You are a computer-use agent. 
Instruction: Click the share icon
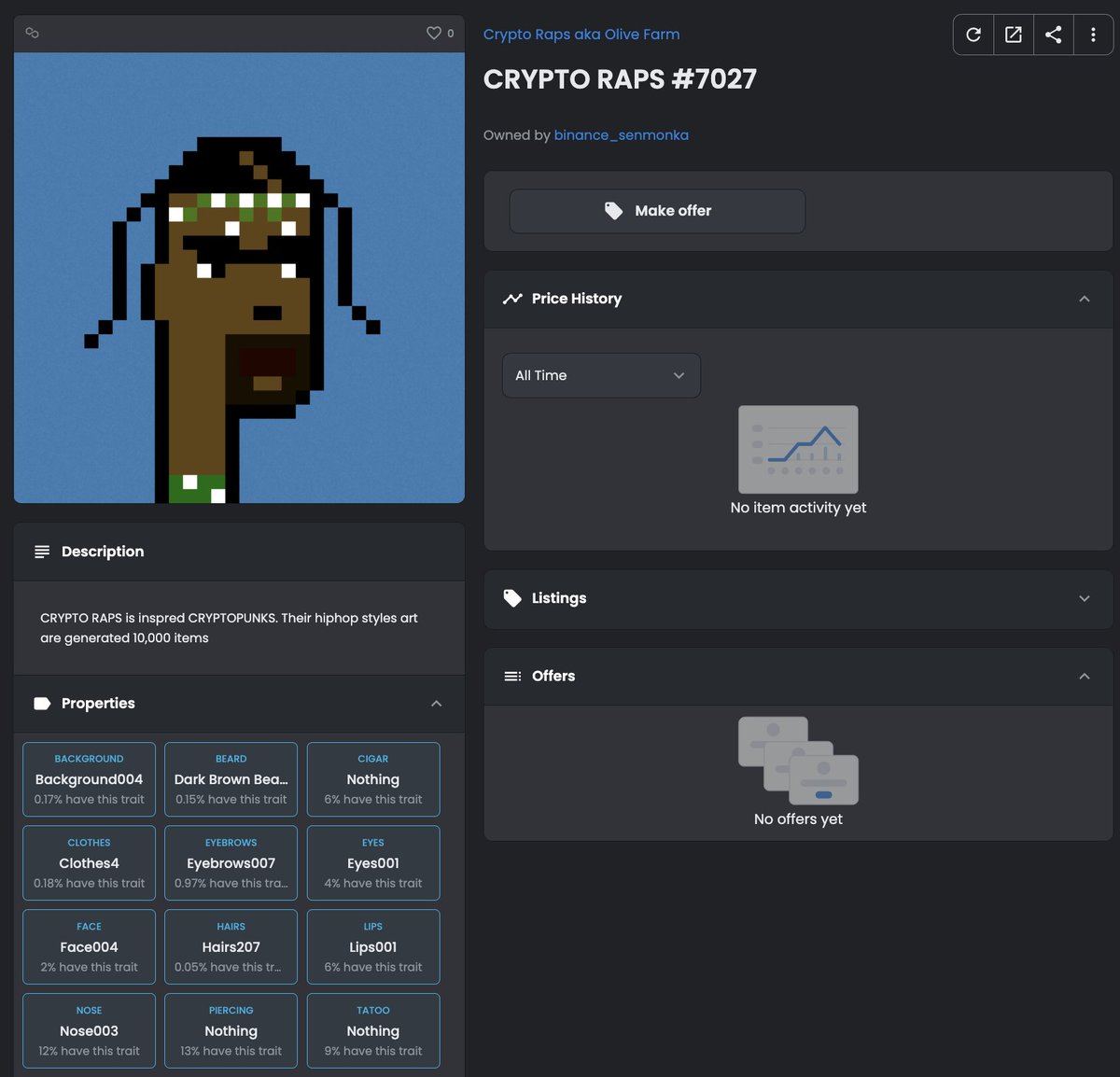click(x=1054, y=35)
